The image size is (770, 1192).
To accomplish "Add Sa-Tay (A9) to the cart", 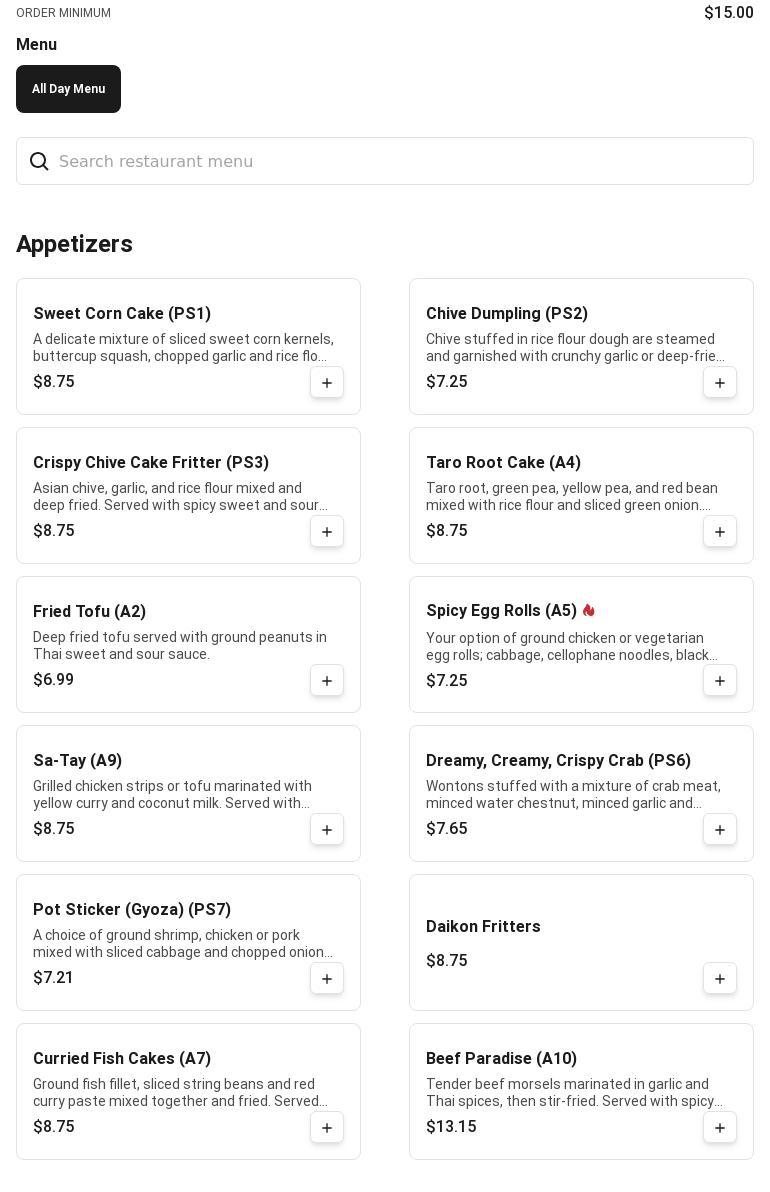I will point(327,829).
